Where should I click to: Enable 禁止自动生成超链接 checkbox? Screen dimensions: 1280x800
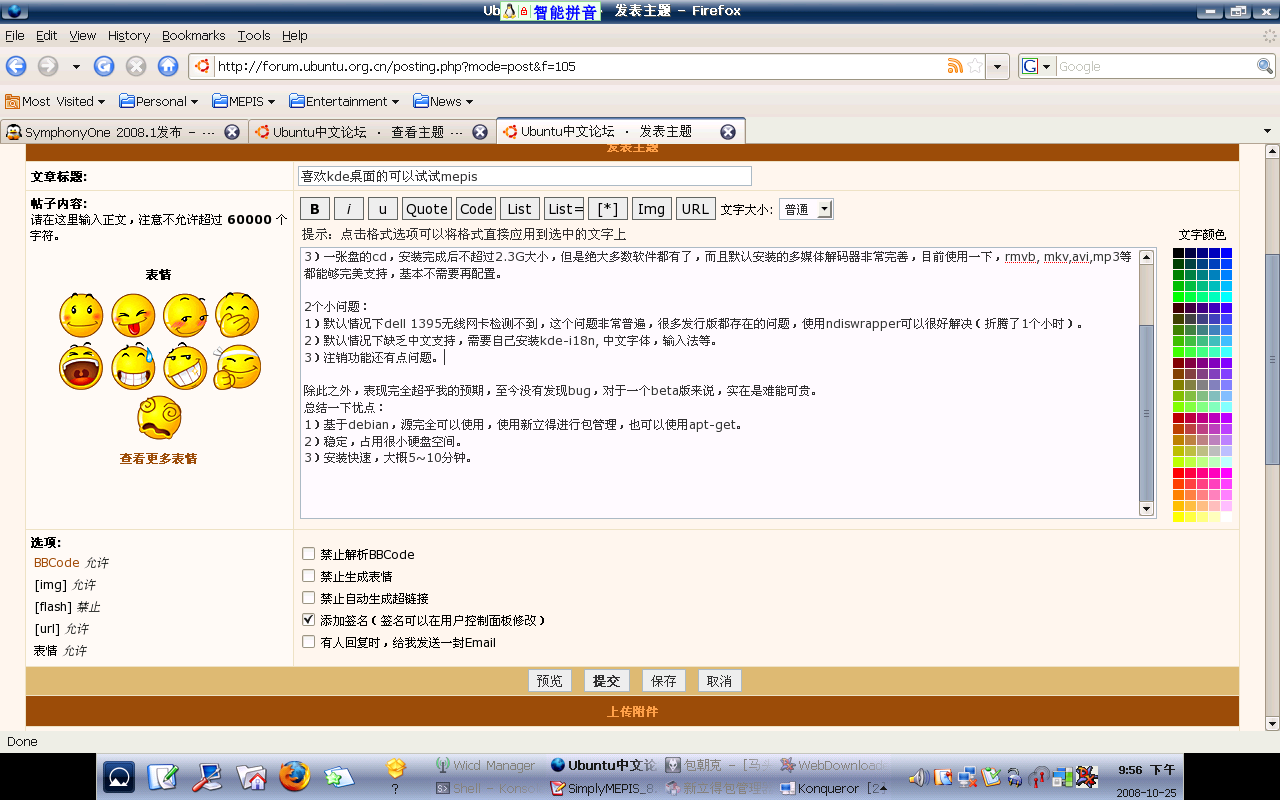[309, 598]
